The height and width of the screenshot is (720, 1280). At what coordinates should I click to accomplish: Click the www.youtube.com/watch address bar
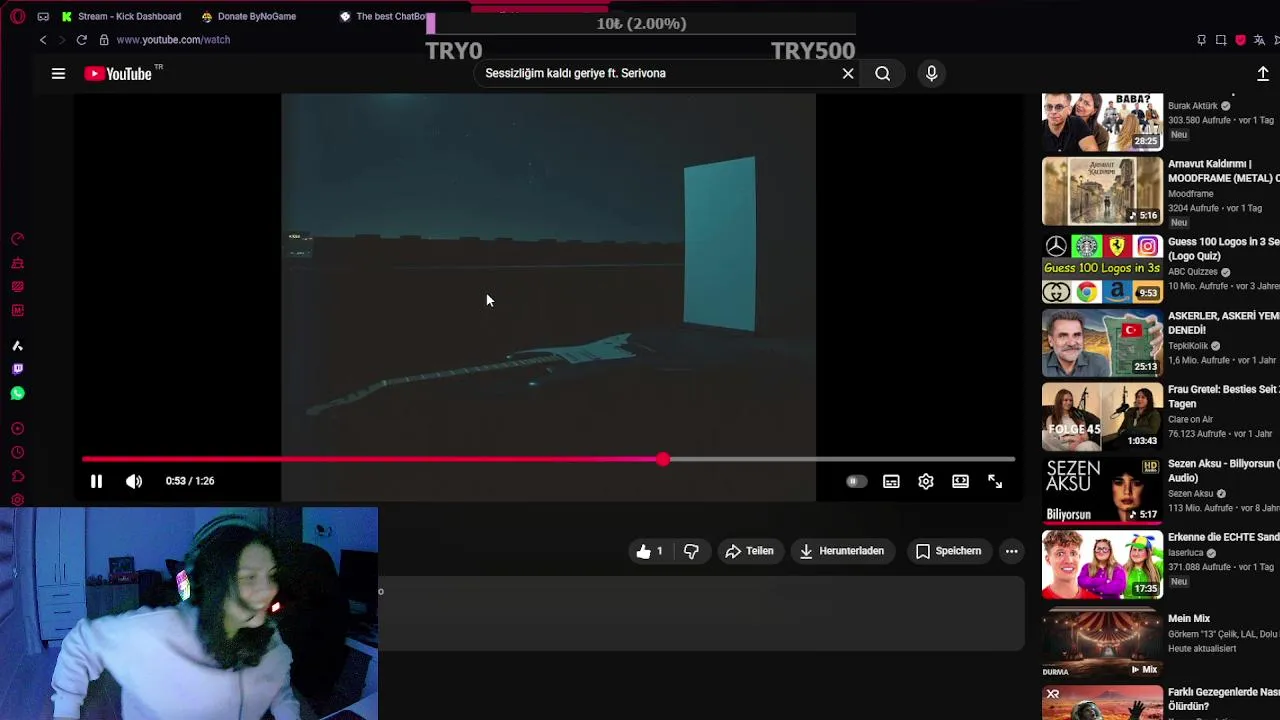[173, 40]
